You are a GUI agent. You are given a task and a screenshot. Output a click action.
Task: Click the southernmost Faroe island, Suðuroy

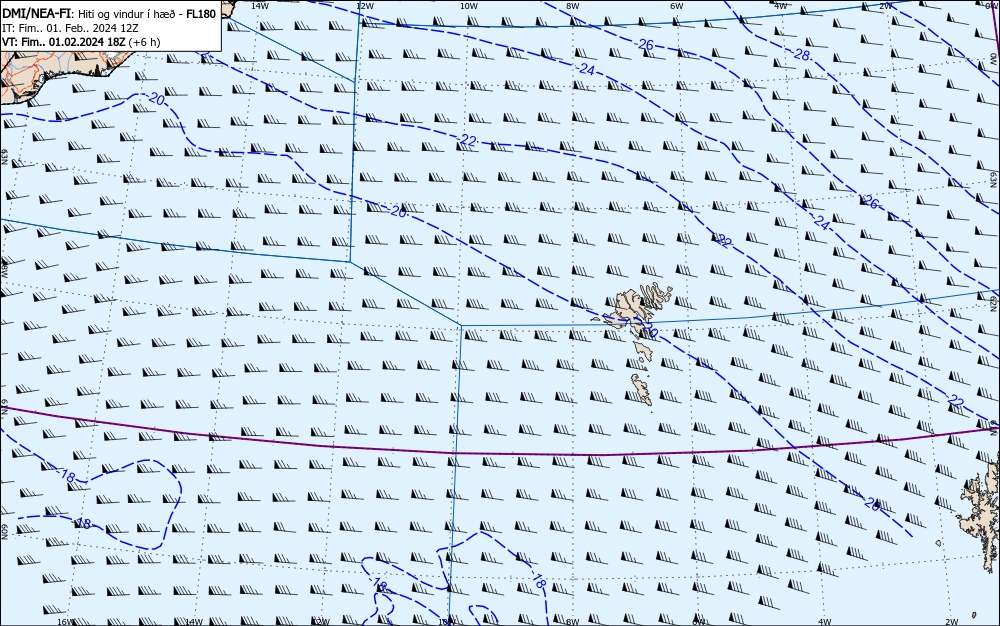(642, 389)
